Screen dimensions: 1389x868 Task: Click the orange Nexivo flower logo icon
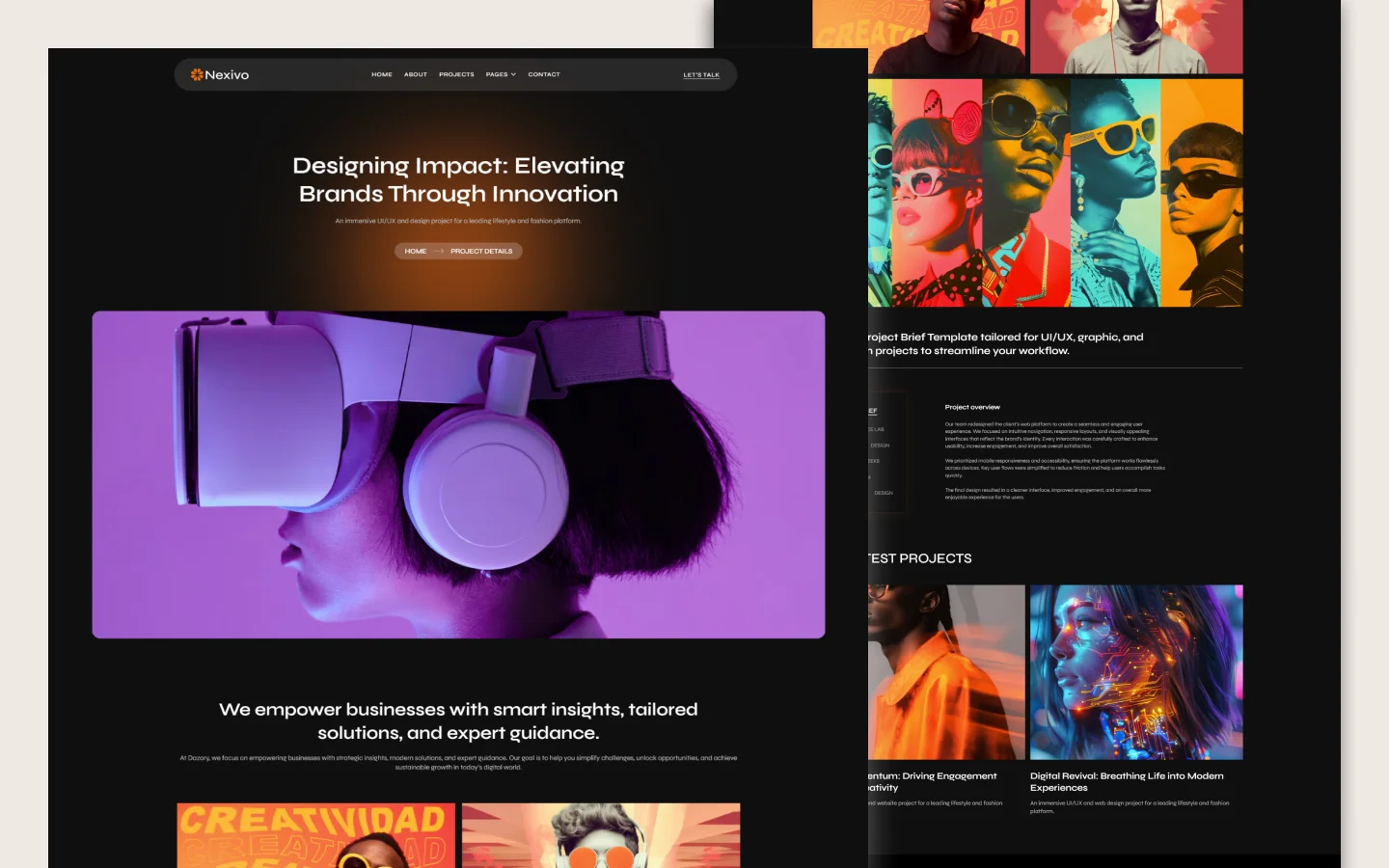coord(197,74)
